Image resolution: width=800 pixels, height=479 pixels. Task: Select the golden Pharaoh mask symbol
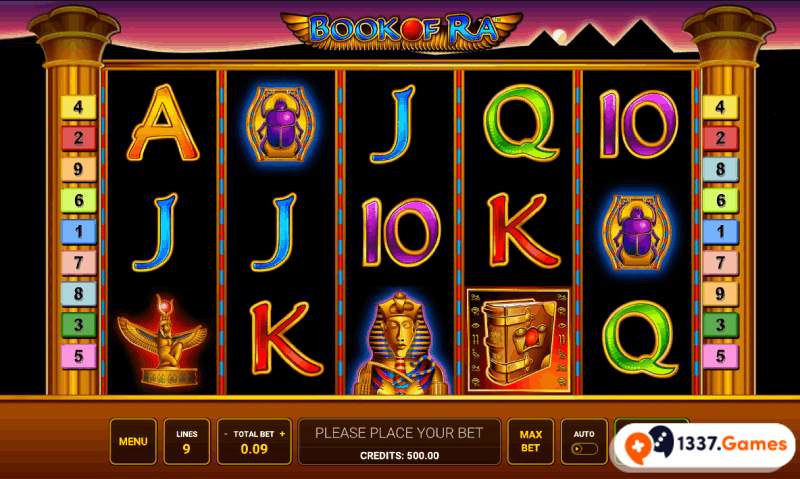pos(399,343)
